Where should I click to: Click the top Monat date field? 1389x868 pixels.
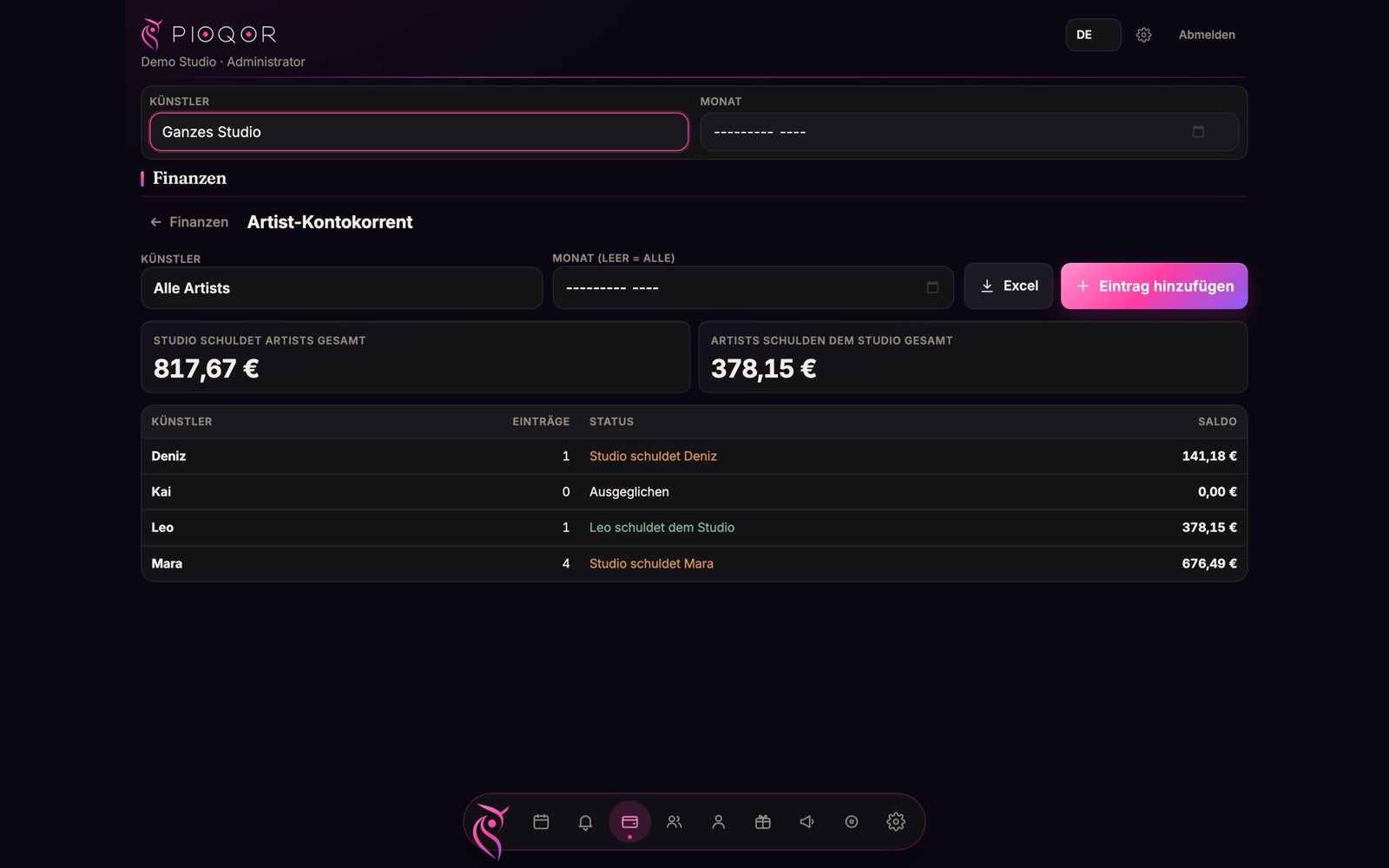969,132
